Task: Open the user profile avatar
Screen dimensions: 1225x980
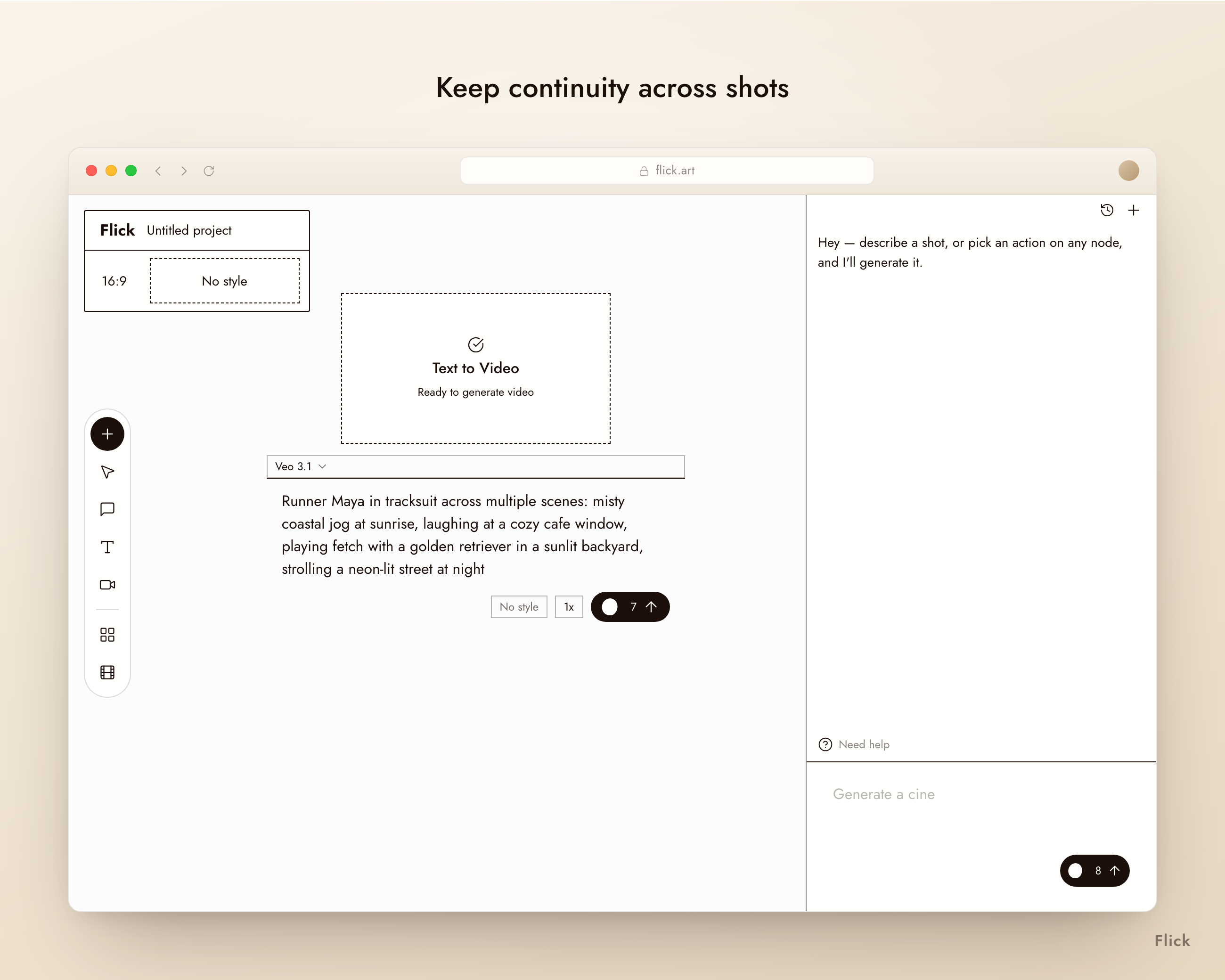Action: (1128, 171)
